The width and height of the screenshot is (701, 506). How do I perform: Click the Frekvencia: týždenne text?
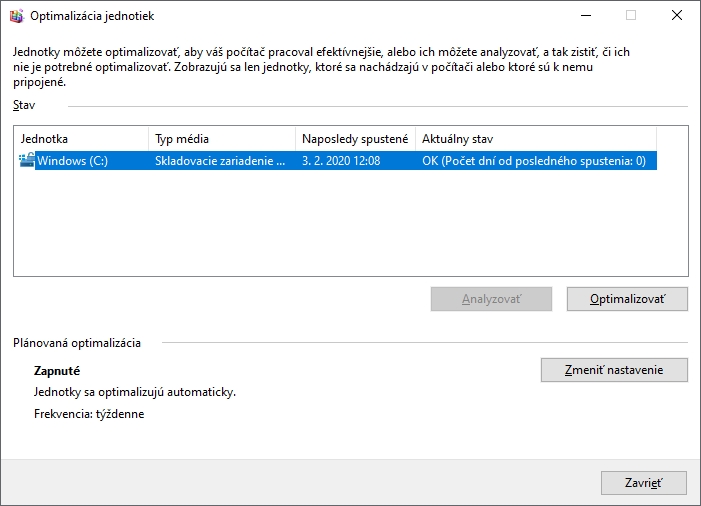click(89, 414)
